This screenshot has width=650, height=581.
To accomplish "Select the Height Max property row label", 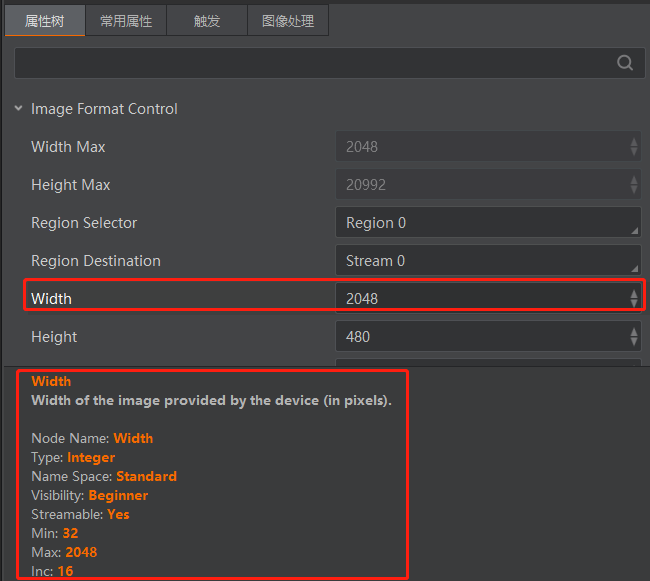I will [x=70, y=185].
